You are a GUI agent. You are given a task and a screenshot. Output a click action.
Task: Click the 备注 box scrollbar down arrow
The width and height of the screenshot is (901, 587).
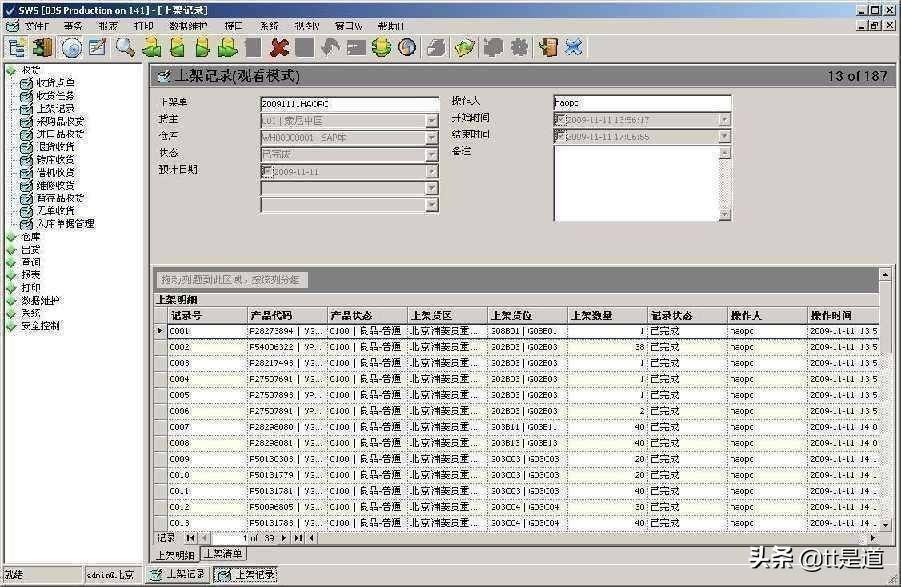pyautogui.click(x=725, y=214)
